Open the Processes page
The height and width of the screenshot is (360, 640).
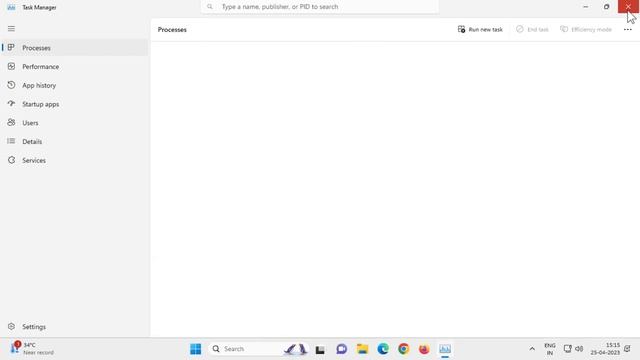75,48
